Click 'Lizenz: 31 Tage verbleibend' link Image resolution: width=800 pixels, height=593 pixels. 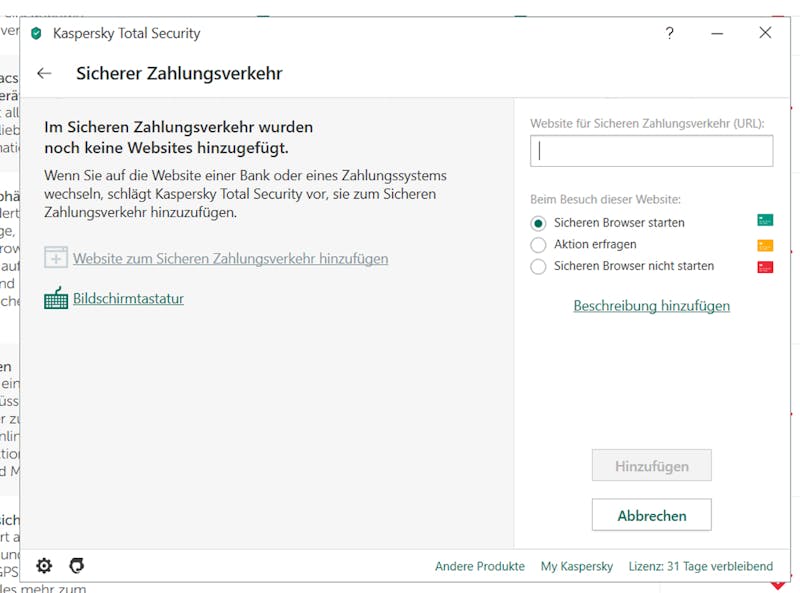(x=701, y=566)
